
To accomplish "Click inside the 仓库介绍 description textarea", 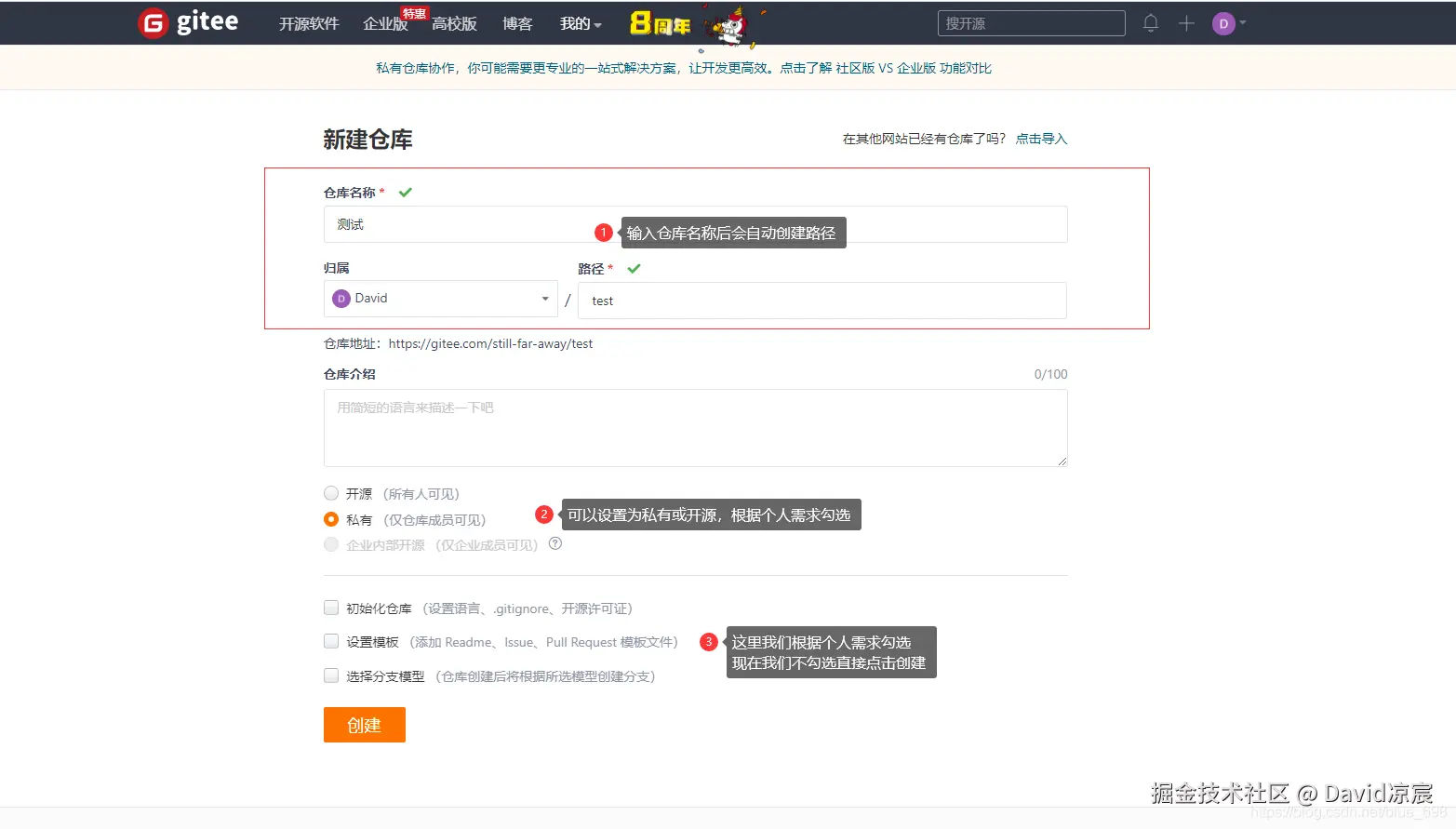I will (x=695, y=428).
